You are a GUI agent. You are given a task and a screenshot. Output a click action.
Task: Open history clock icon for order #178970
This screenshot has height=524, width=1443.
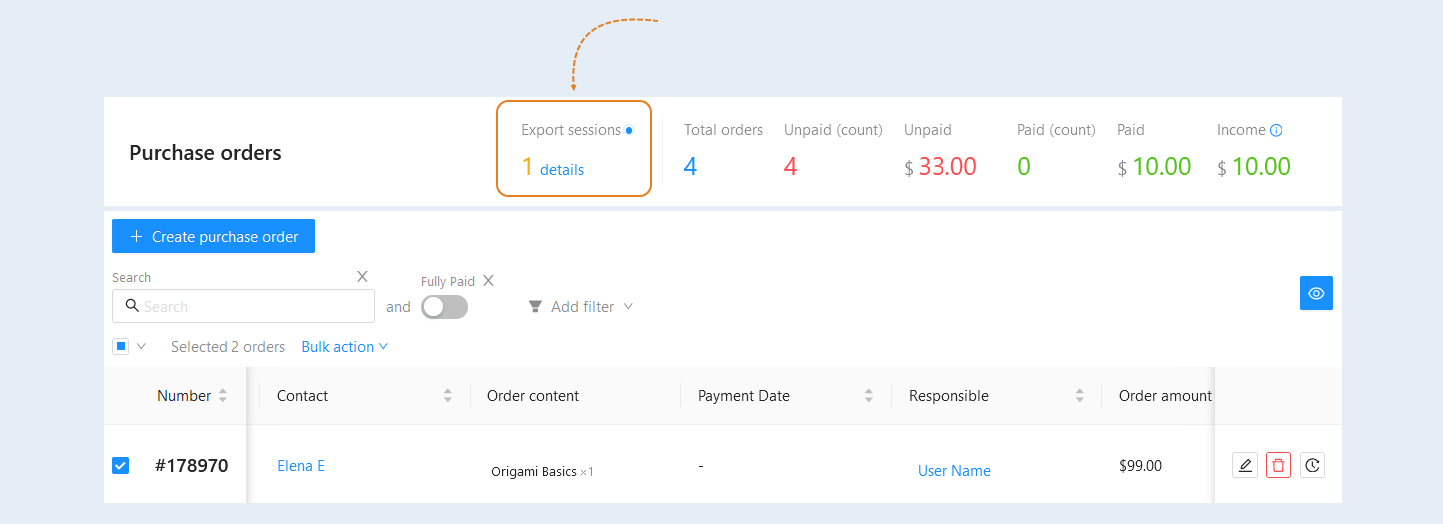pyautogui.click(x=1312, y=465)
